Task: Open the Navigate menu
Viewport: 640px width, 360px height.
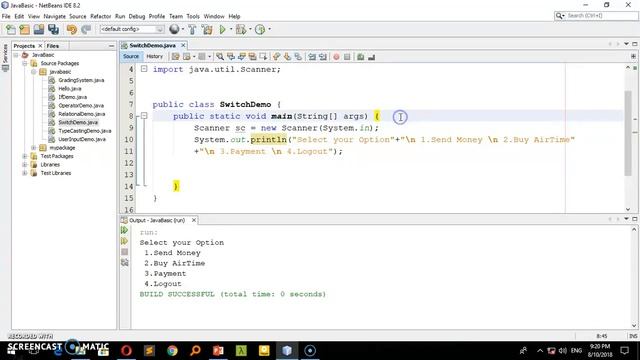Action: pos(54,16)
